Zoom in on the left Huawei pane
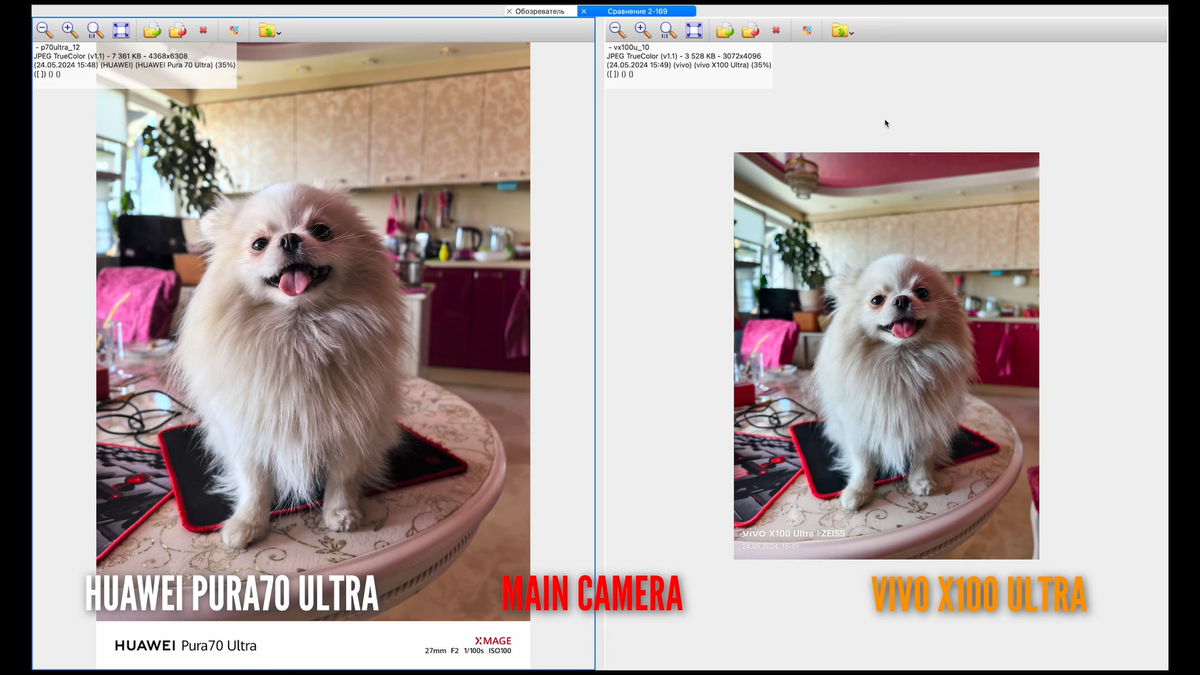The height and width of the screenshot is (675, 1200). 70,31
